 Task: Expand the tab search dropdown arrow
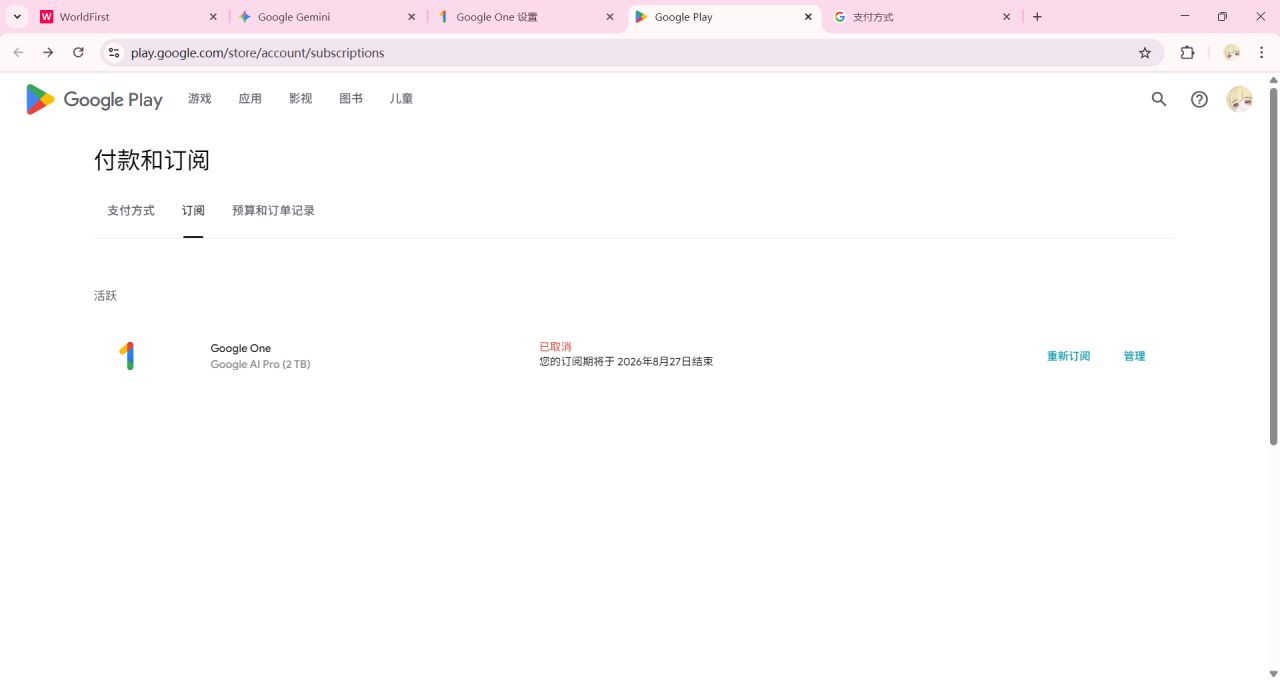point(17,17)
